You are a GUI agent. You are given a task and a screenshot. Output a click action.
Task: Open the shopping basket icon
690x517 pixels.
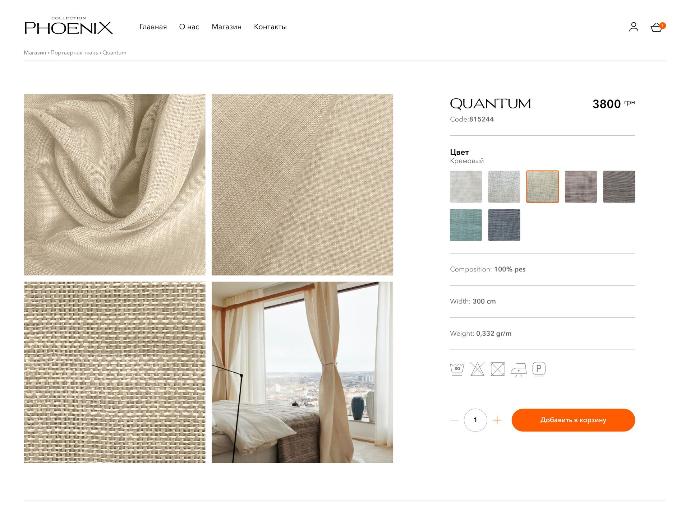pos(657,27)
